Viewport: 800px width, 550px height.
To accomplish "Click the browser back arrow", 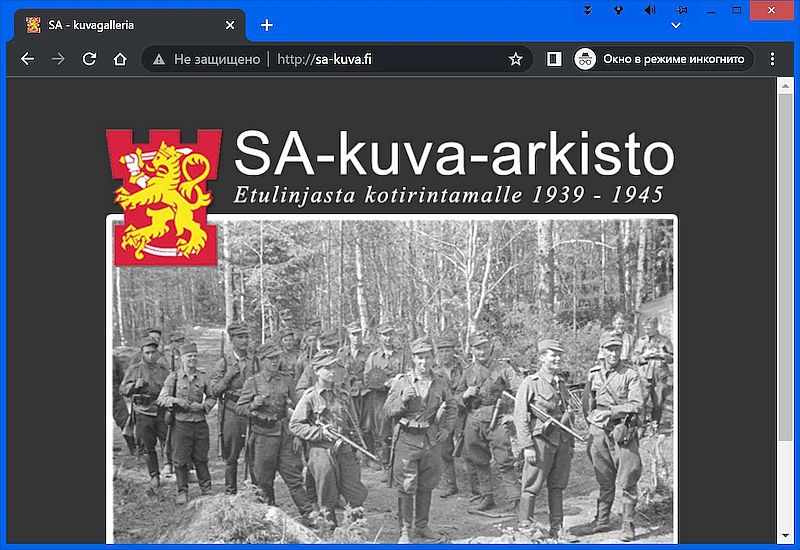I will point(27,59).
